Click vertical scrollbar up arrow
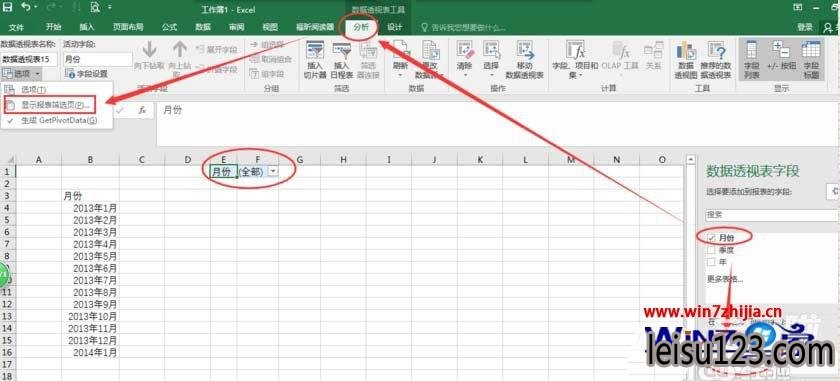The height and width of the screenshot is (381, 840). tap(691, 160)
